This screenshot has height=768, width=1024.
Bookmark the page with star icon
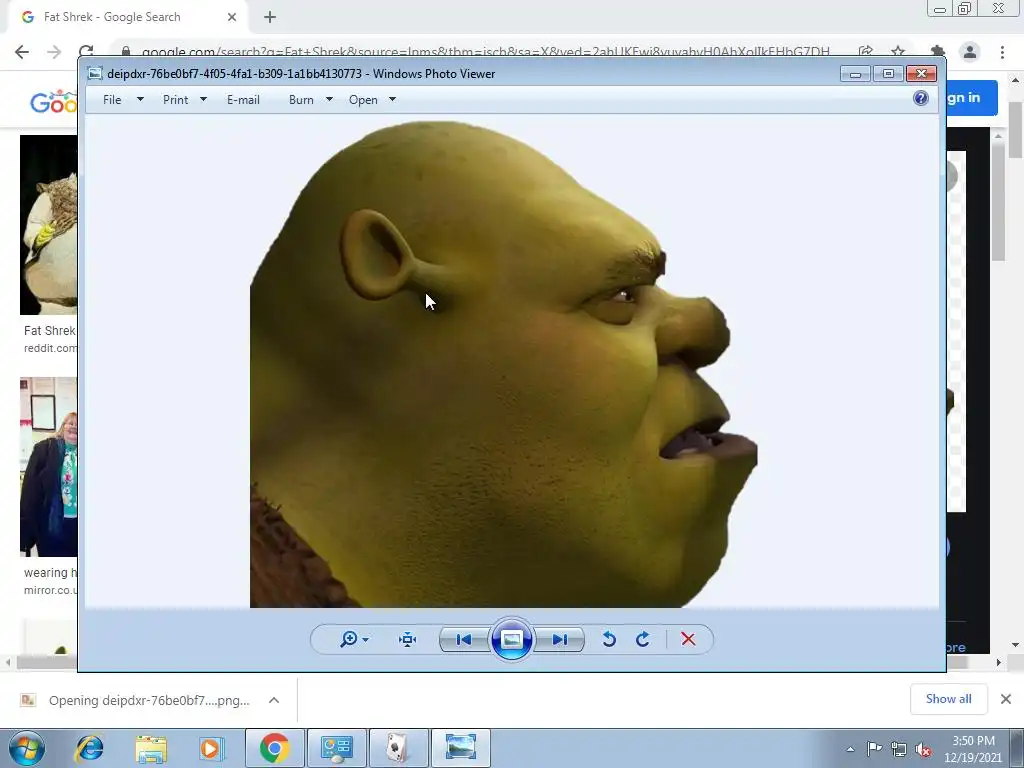coord(899,52)
